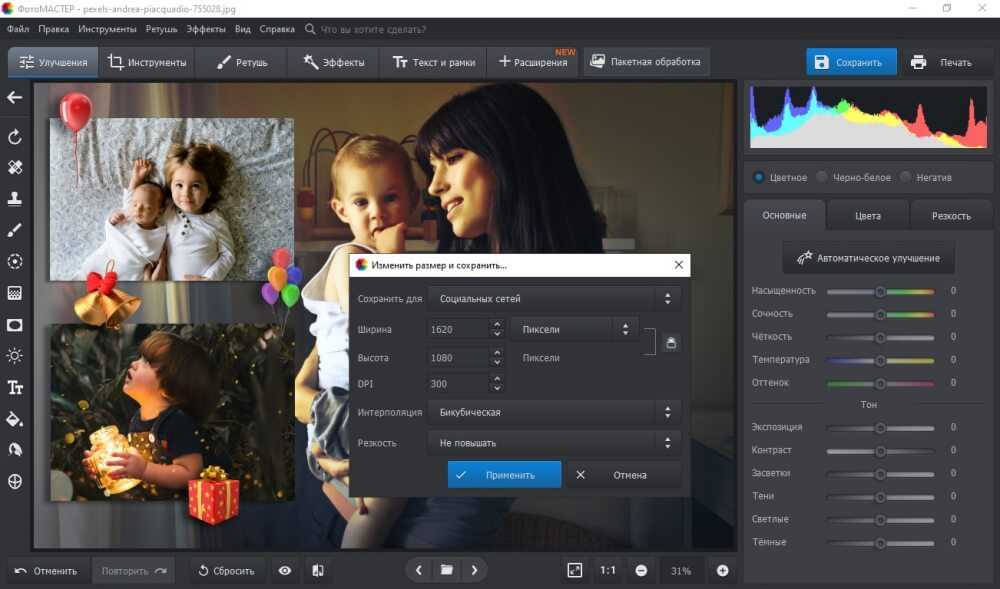Image resolution: width=1000 pixels, height=589 pixels.
Task: Click the Применить button
Action: (x=504, y=475)
